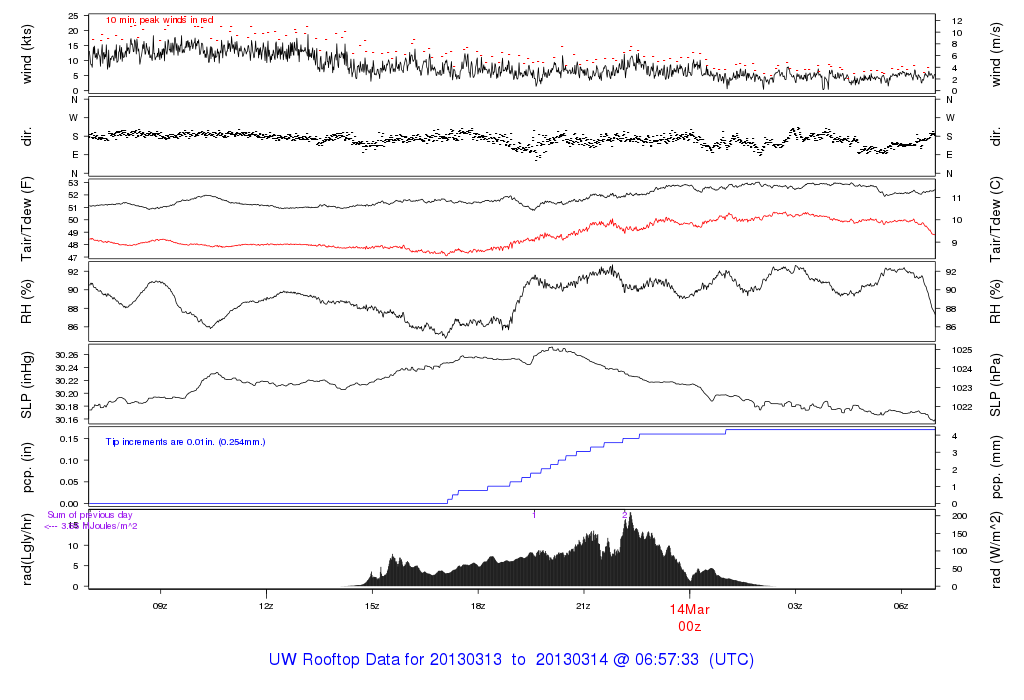Click the 09z tick label
1024x700 pixels.
pyautogui.click(x=160, y=606)
